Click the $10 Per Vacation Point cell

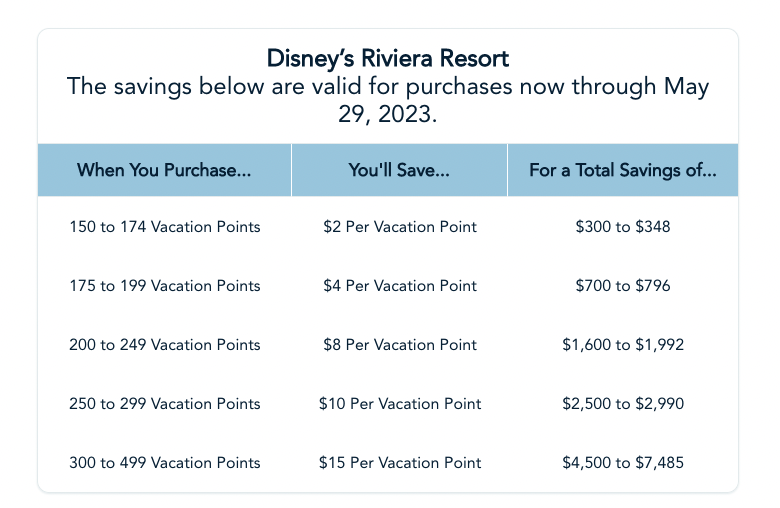click(x=400, y=404)
